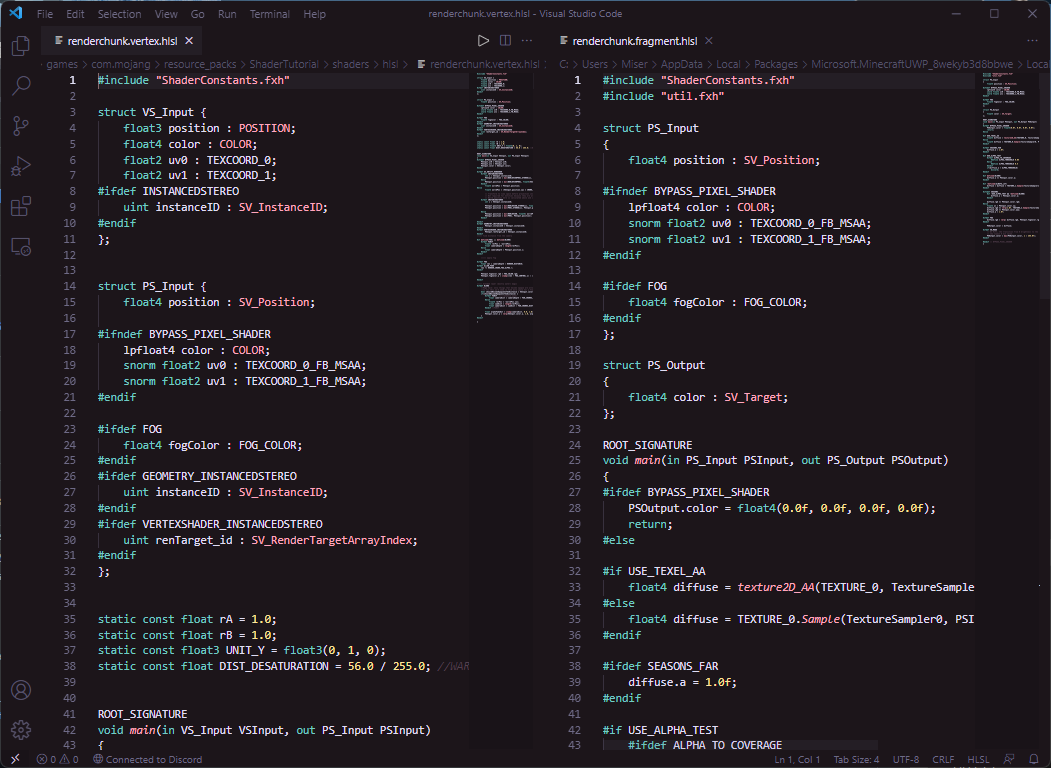Open the Go menu

pyautogui.click(x=198, y=14)
